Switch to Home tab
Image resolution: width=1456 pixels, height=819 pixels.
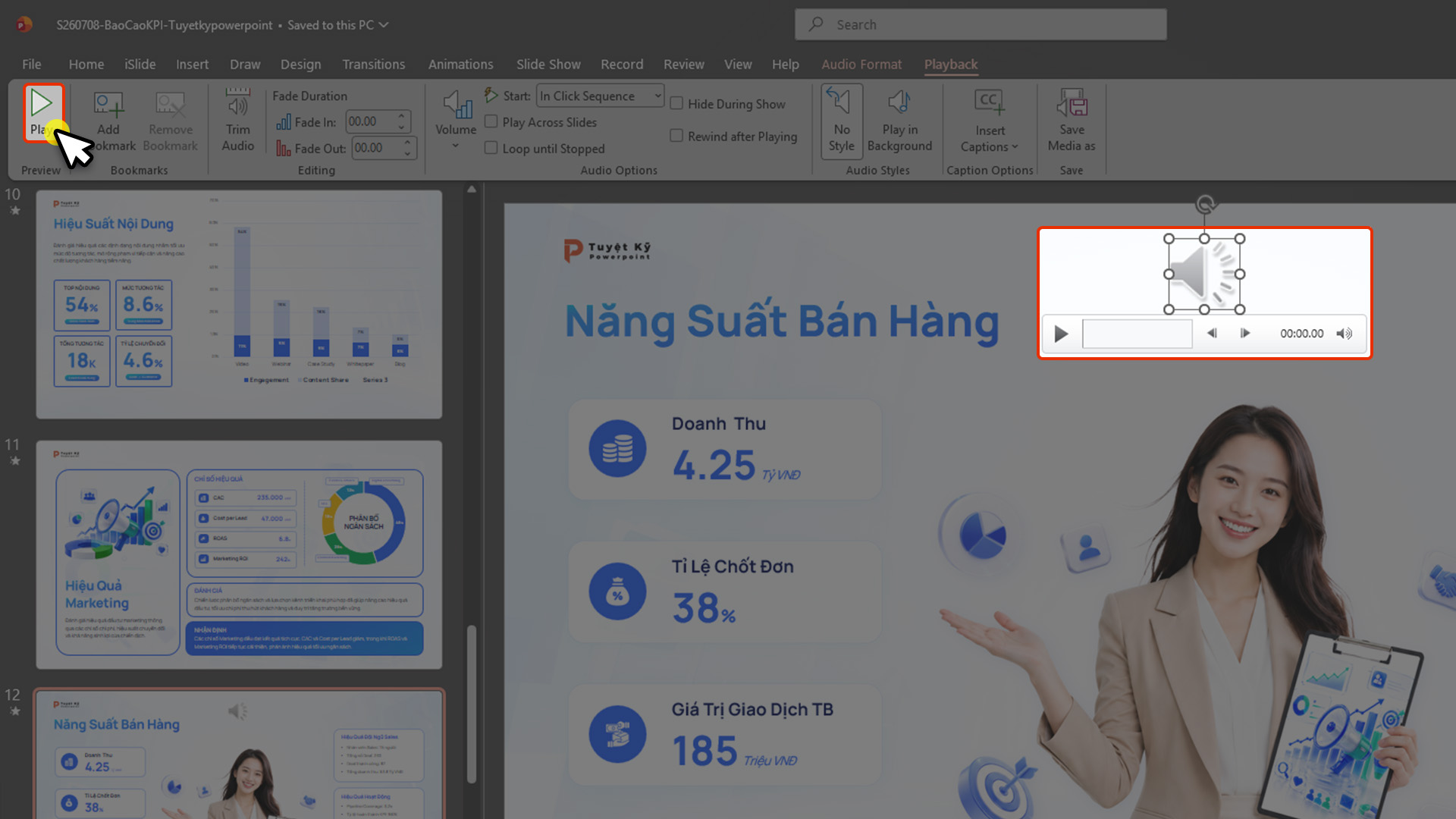click(86, 64)
